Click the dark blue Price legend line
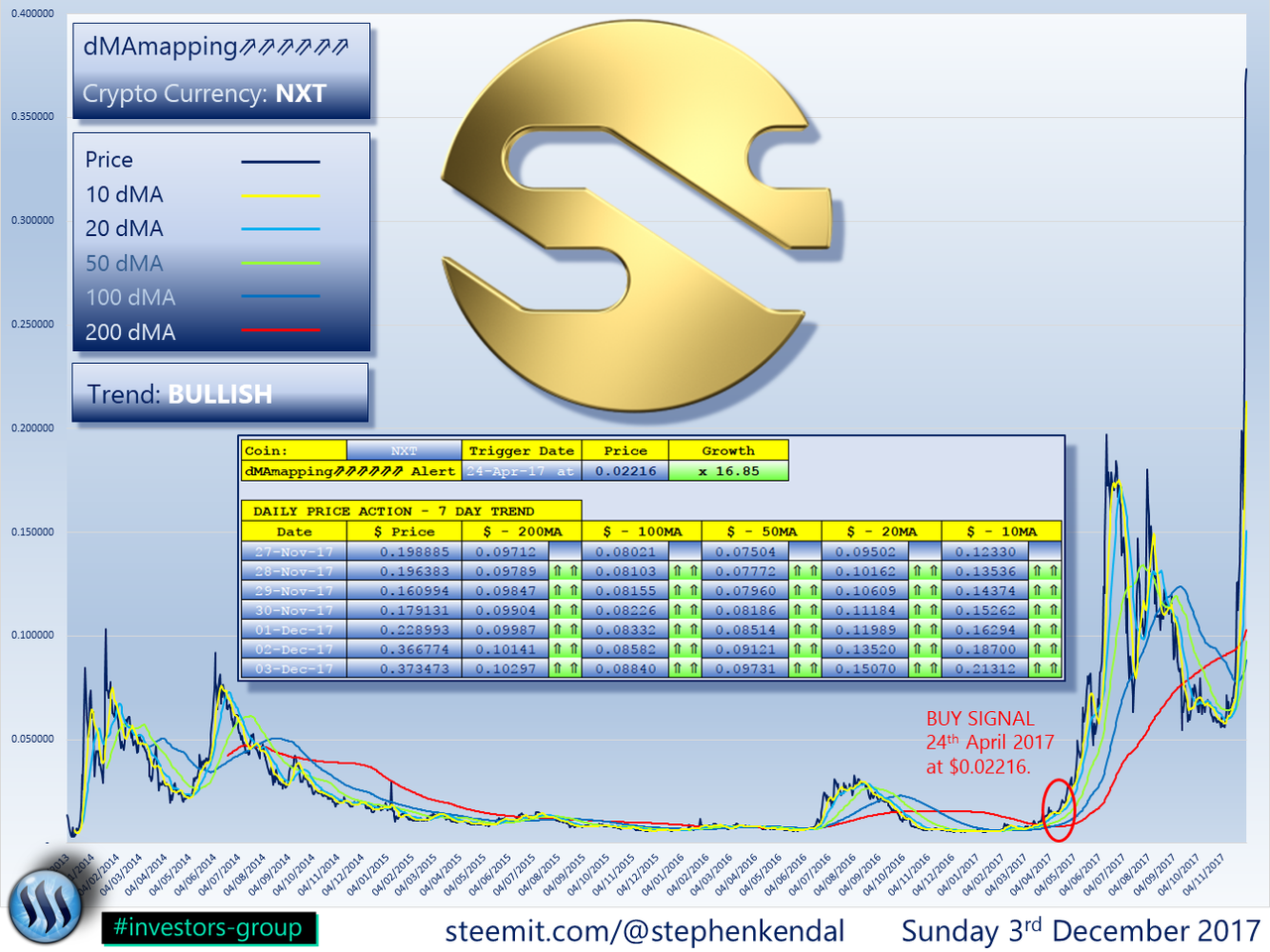 point(281,162)
